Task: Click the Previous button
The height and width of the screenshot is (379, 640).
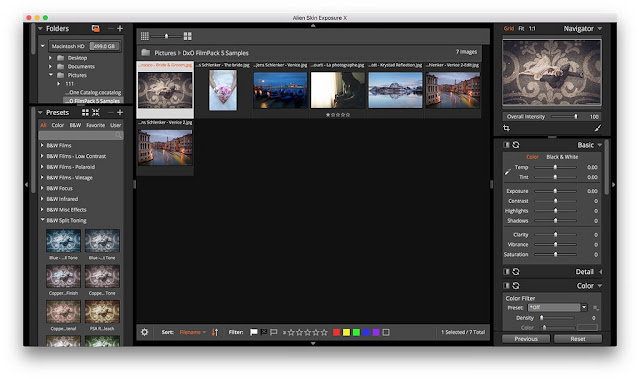Action: pyautogui.click(x=526, y=339)
